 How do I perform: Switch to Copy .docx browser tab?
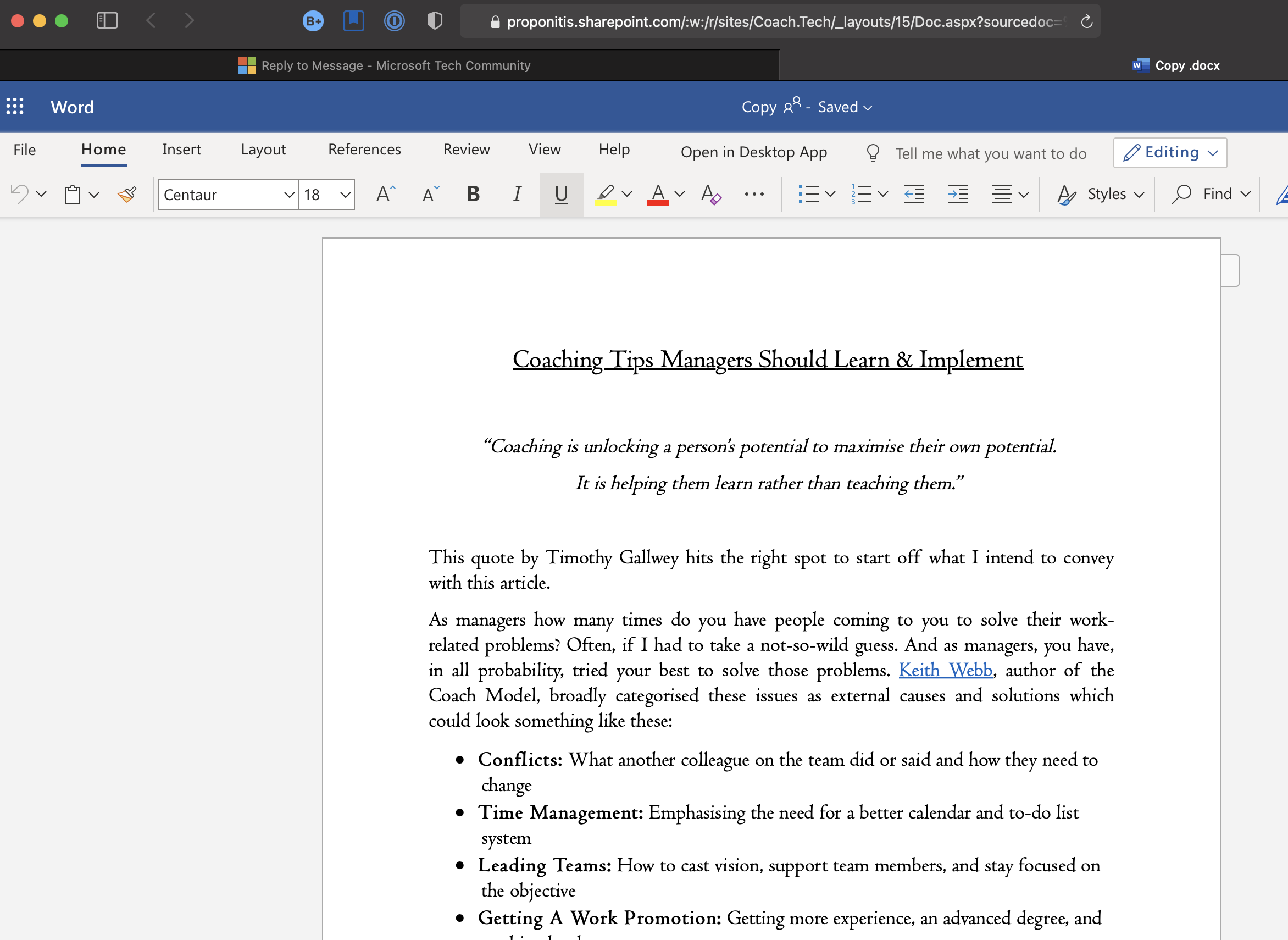coord(1176,65)
